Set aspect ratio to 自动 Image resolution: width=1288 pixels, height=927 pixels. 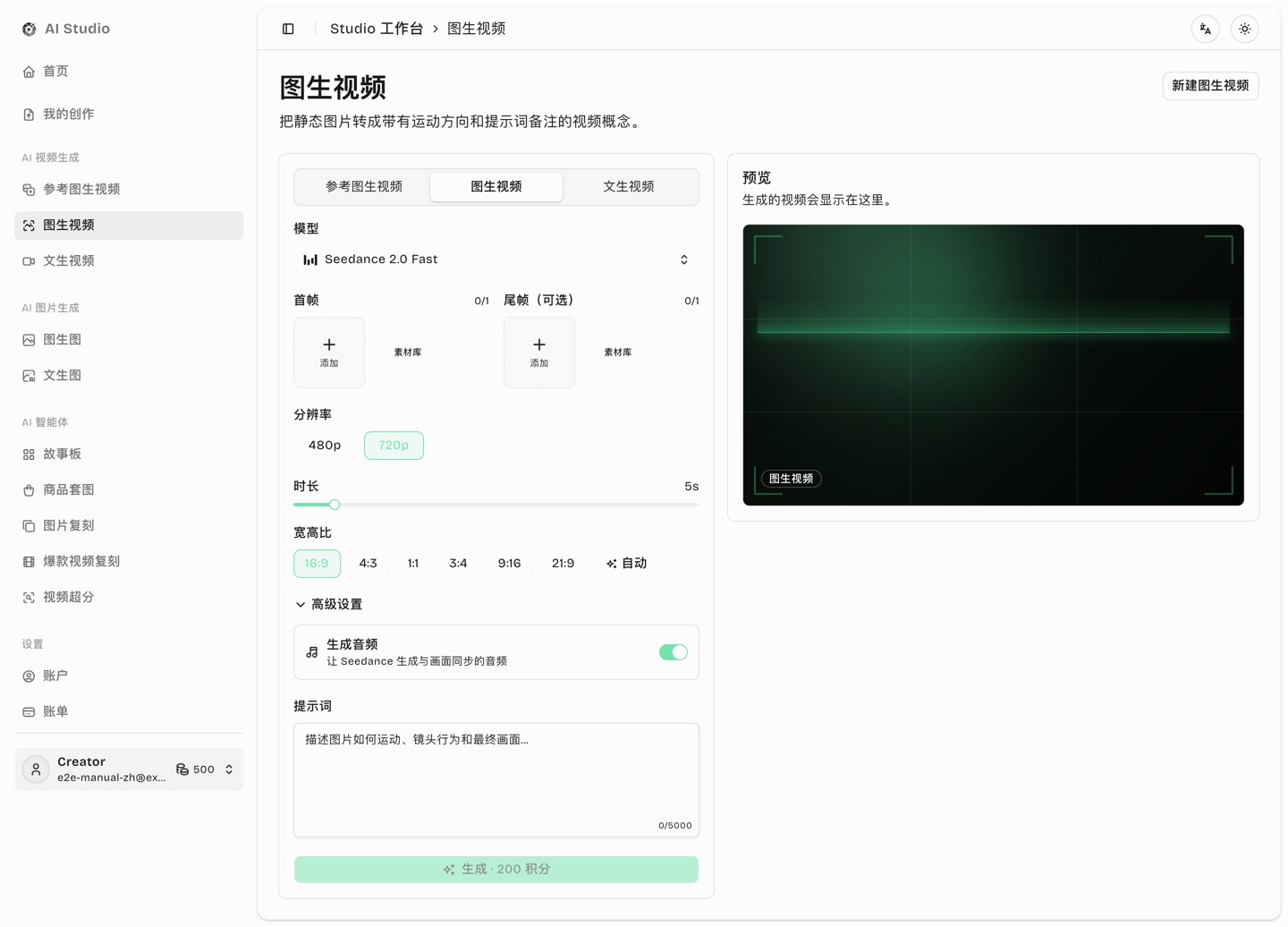pyautogui.click(x=626, y=564)
